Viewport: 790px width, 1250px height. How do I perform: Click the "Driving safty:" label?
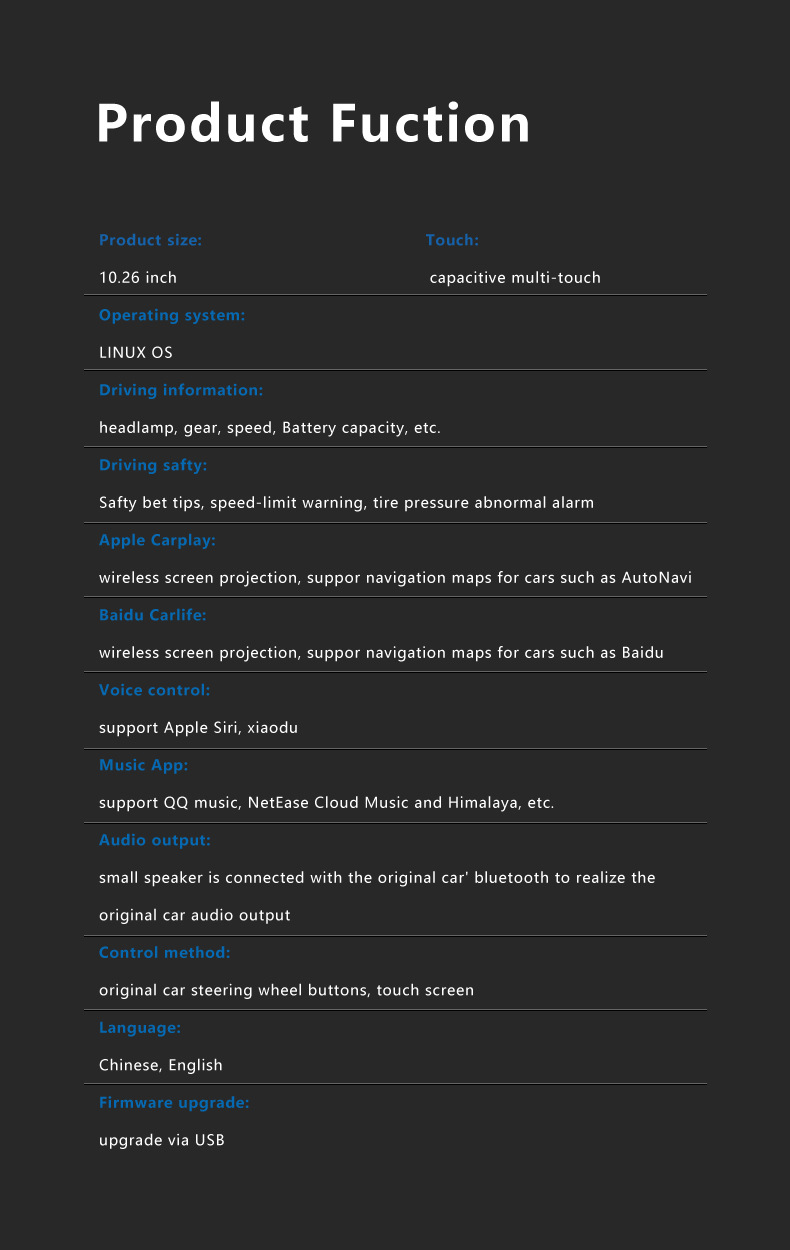[x=153, y=465]
